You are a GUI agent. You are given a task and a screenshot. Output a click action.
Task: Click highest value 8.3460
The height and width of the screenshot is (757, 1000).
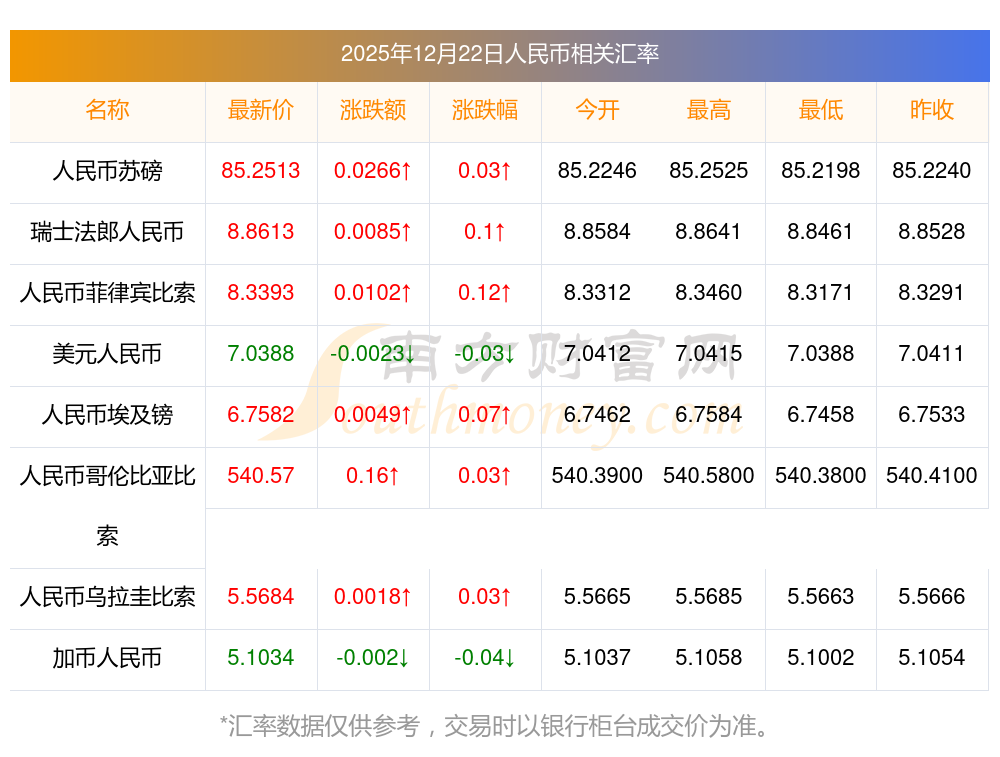(709, 292)
